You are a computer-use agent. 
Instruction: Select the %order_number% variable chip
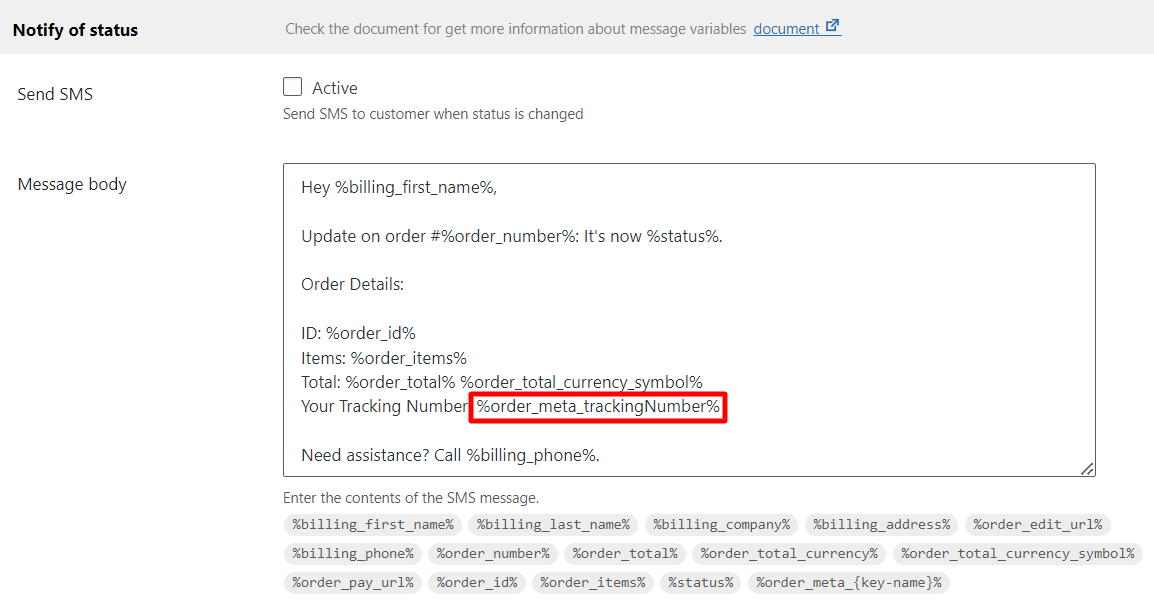point(493,553)
